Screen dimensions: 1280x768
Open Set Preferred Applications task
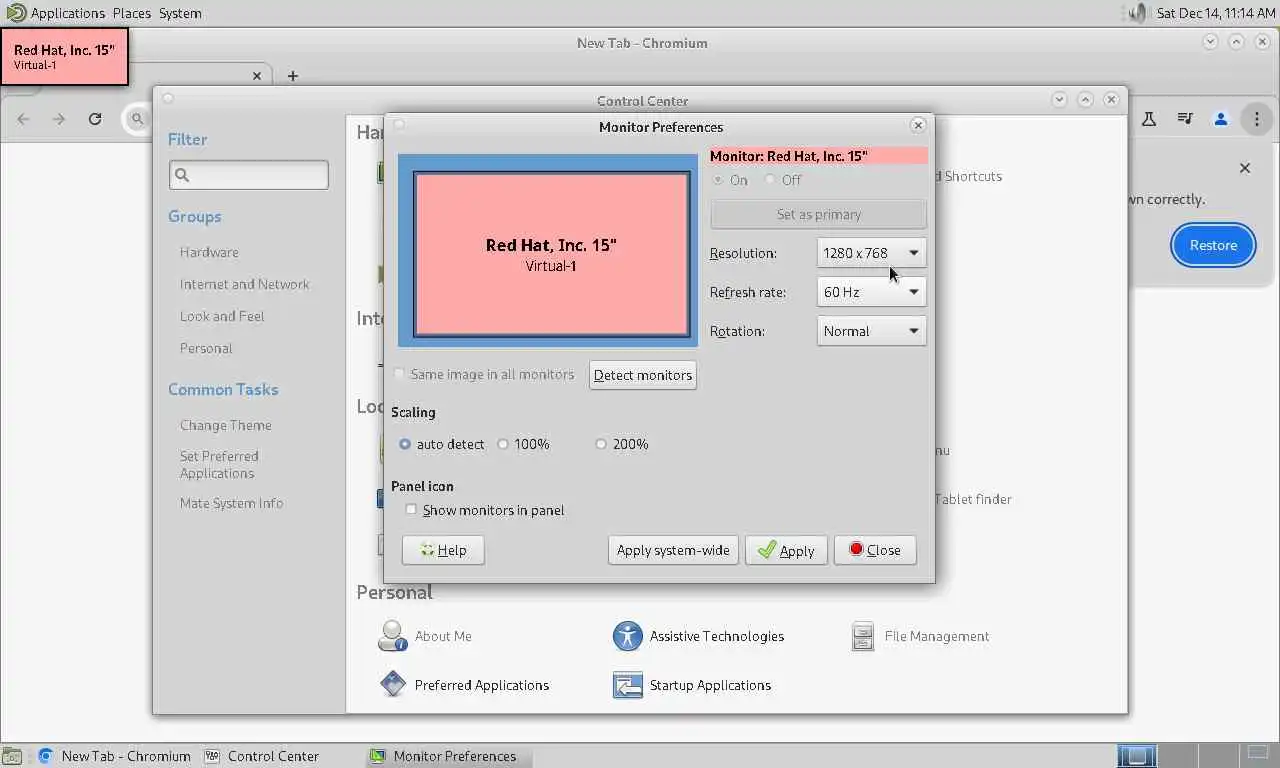pos(219,464)
